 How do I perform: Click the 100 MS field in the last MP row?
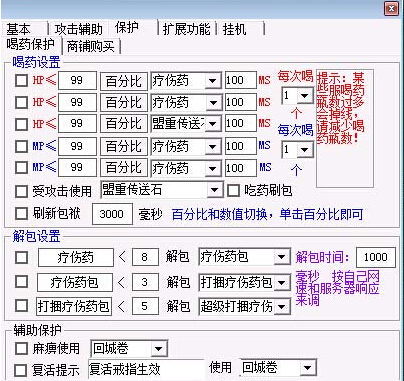(241, 167)
